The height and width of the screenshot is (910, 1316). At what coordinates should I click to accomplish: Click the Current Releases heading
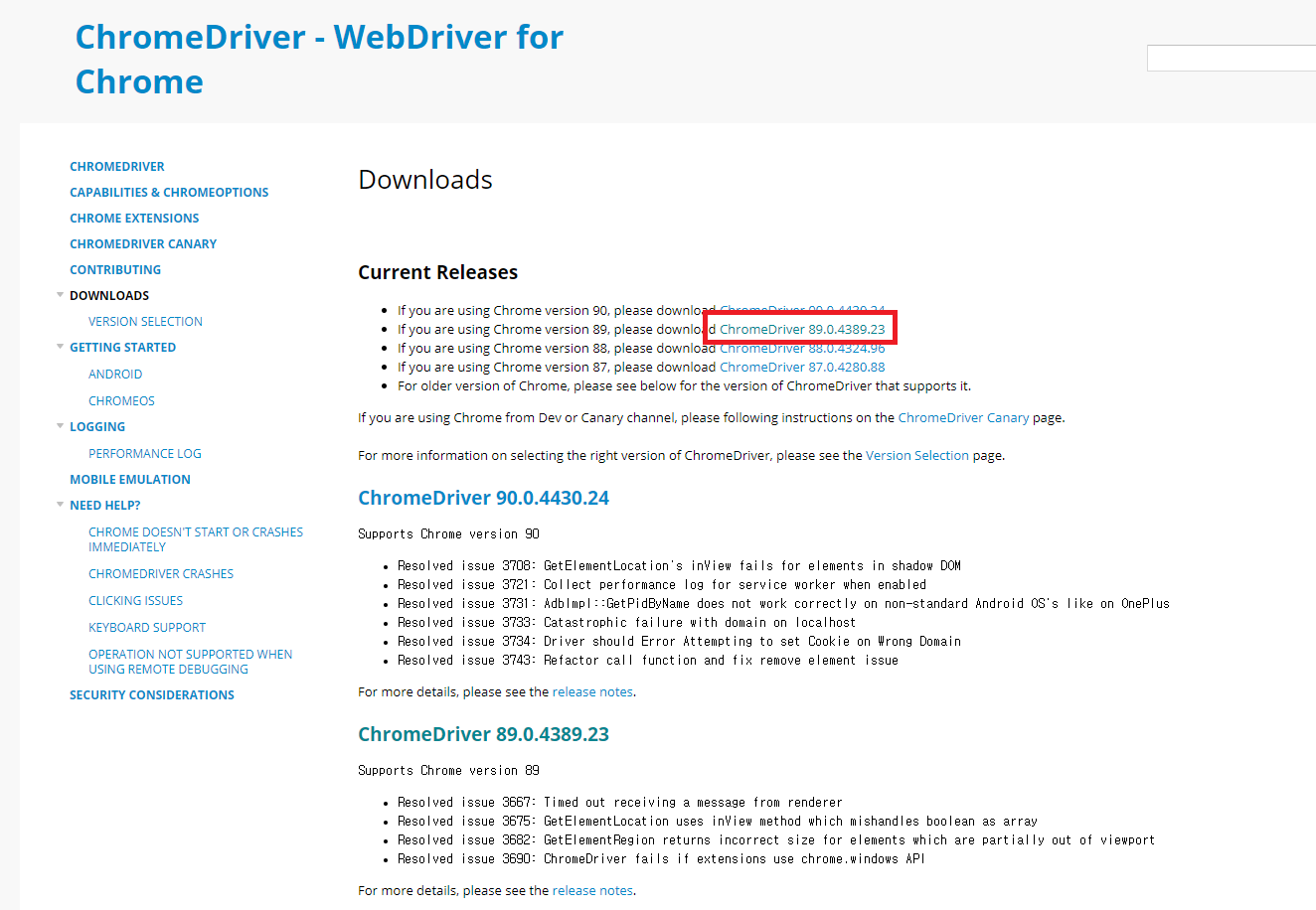(x=437, y=272)
